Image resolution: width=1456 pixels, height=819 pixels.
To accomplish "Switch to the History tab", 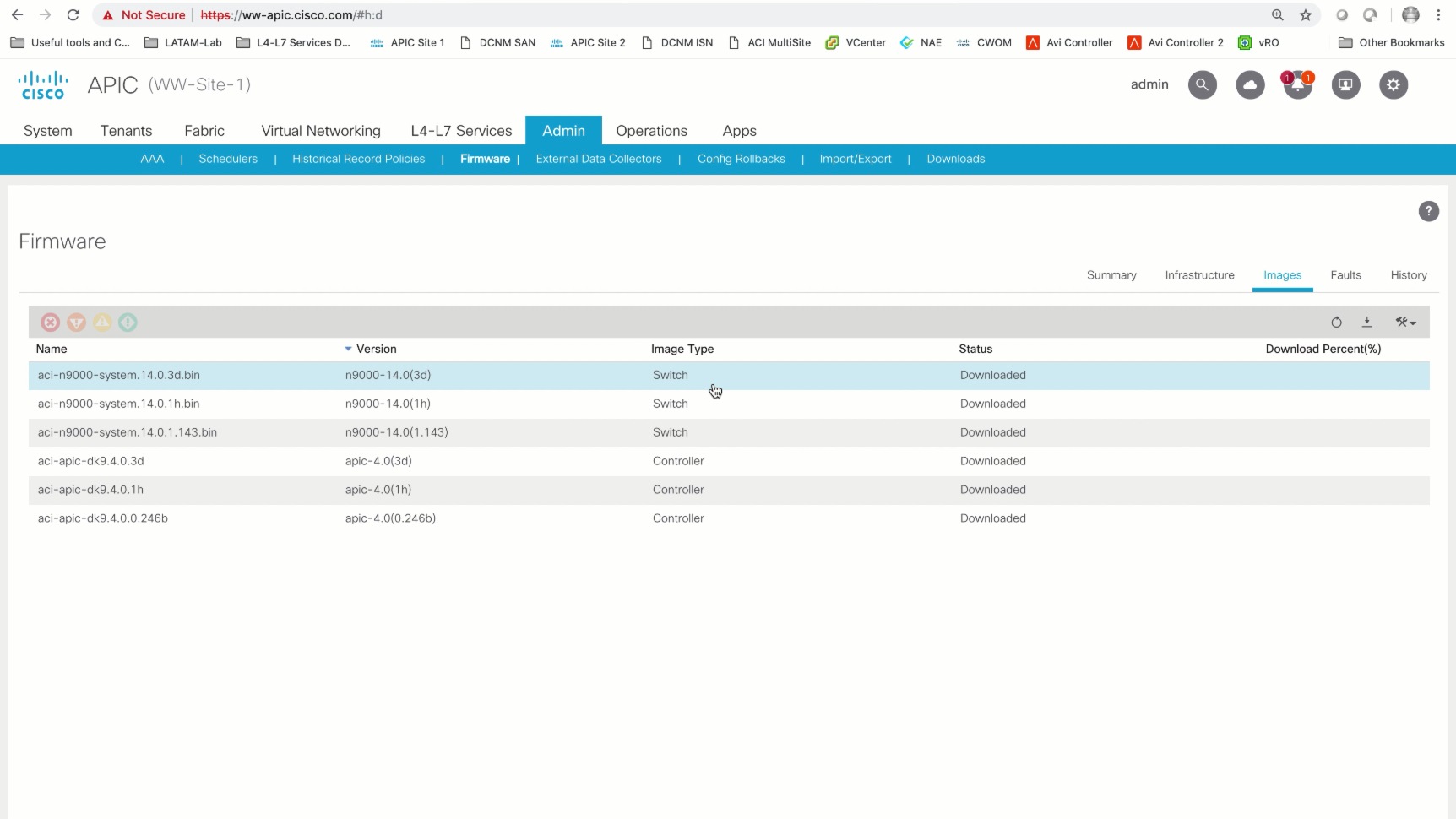I will 1409,275.
